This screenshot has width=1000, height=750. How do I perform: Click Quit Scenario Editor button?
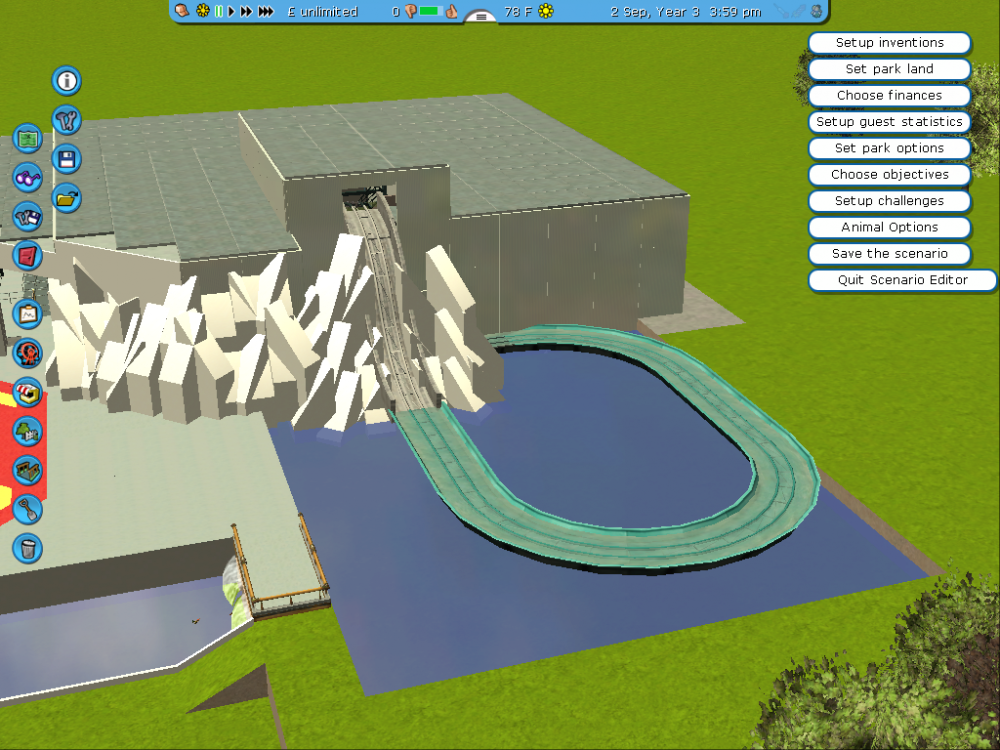(x=901, y=280)
